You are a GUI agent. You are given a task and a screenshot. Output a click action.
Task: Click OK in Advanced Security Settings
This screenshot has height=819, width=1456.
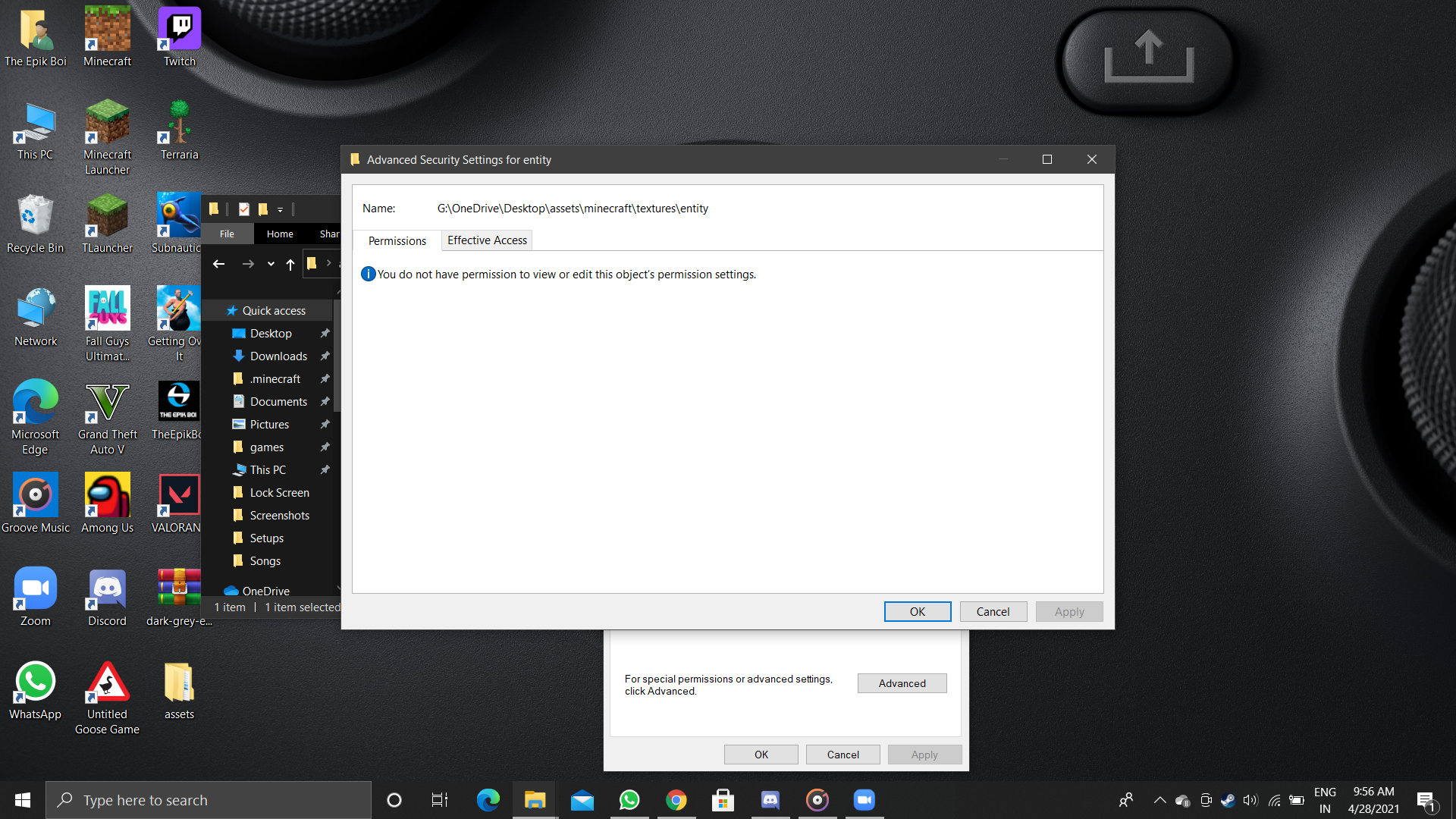pos(917,612)
